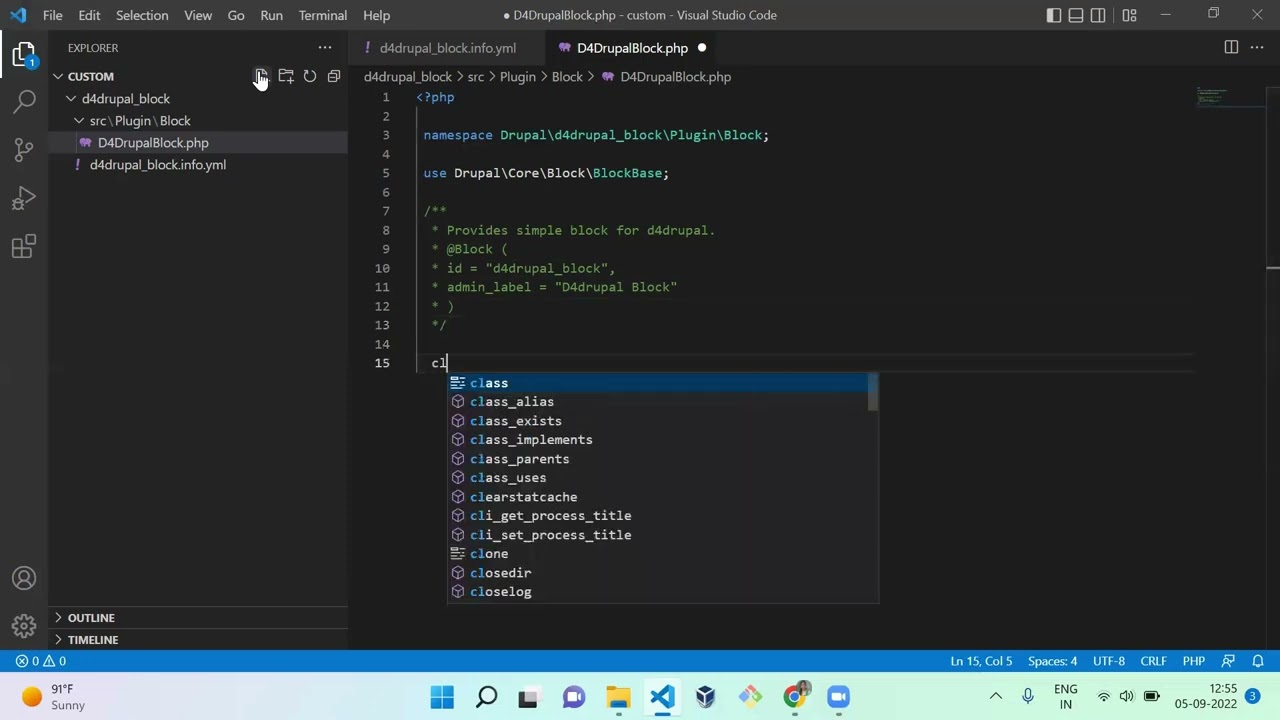Click the suggestion list scrollbar
The width and height of the screenshot is (1280, 720).
tap(873, 392)
